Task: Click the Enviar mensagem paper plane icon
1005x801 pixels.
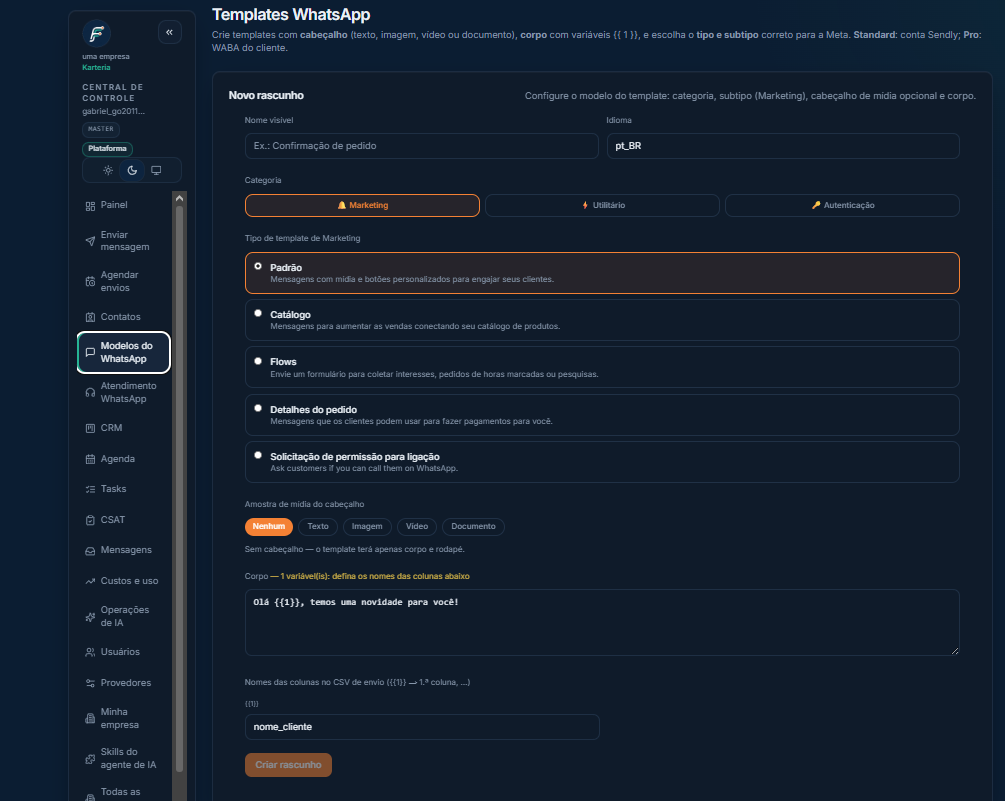Action: pos(90,242)
